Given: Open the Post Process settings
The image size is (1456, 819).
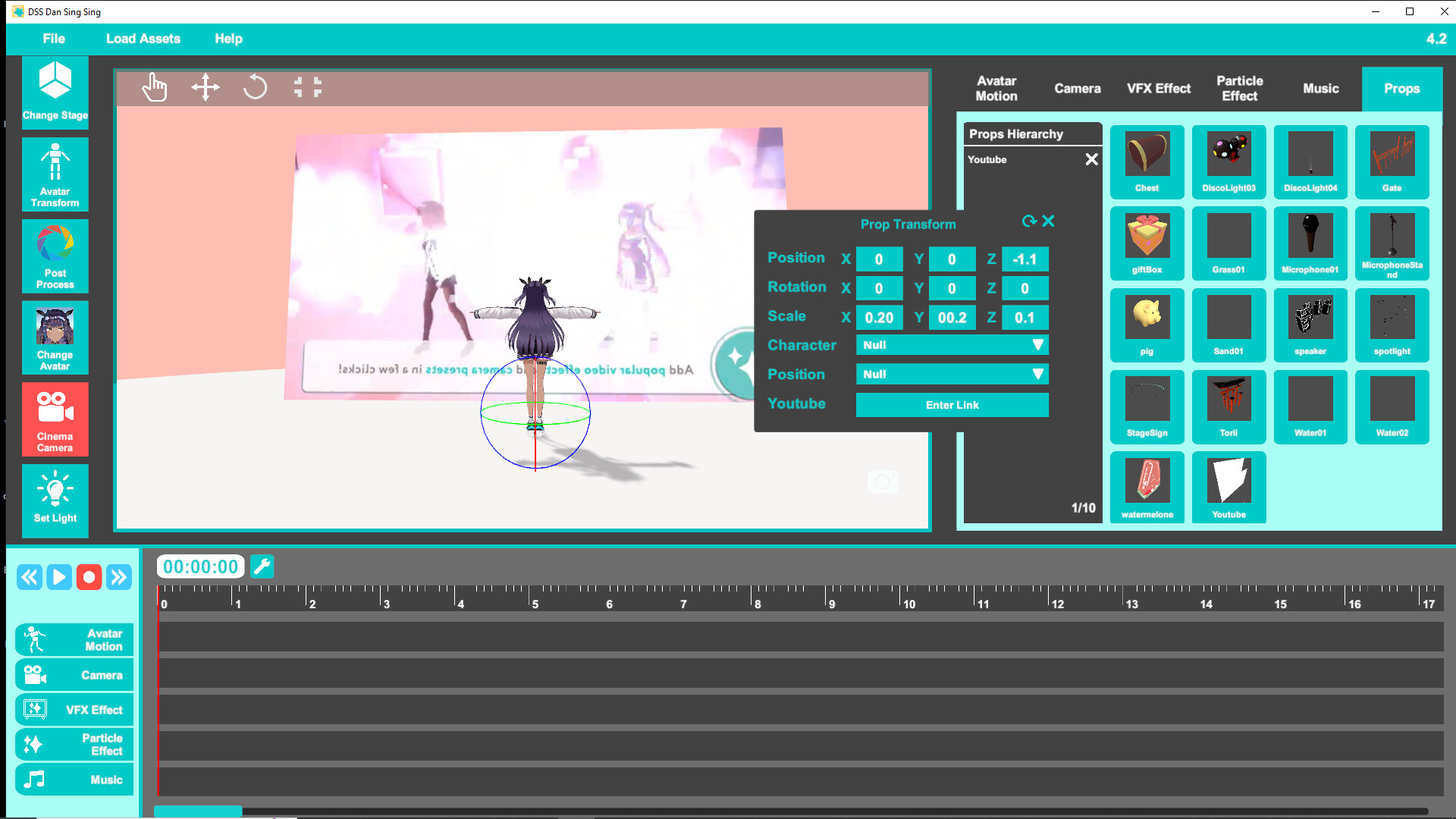Looking at the screenshot, I should pyautogui.click(x=55, y=256).
